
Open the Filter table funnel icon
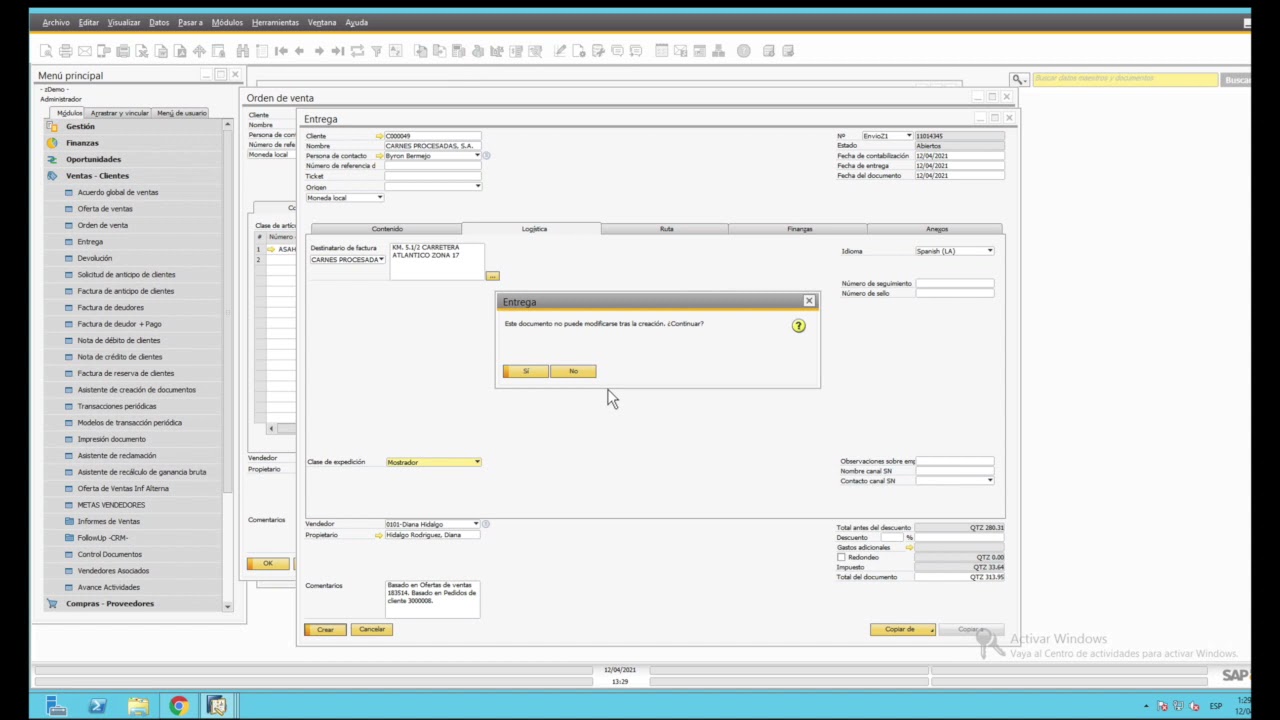(376, 51)
